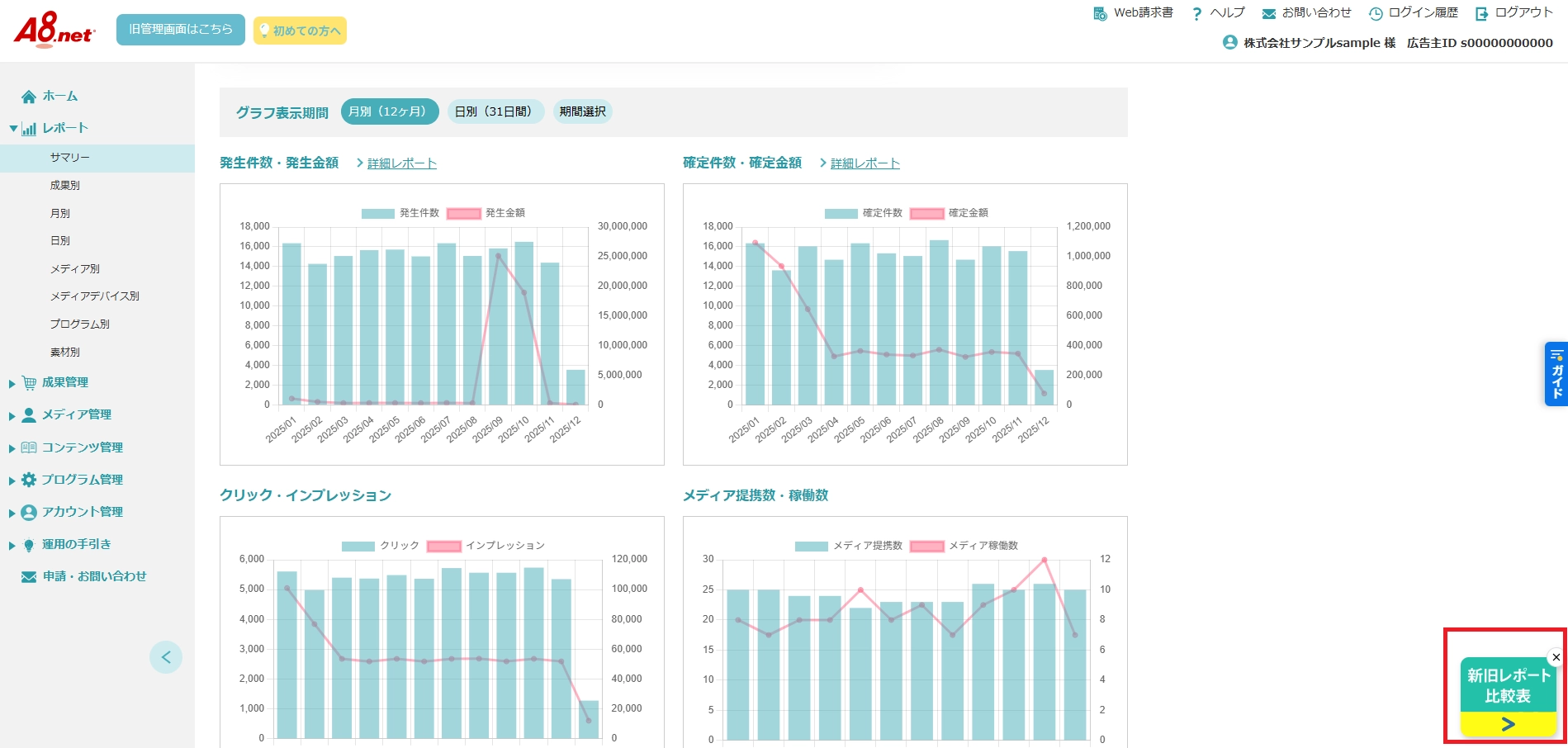Open the ヘルプ question mark icon
Image resolution: width=1568 pixels, height=748 pixels.
(1196, 13)
